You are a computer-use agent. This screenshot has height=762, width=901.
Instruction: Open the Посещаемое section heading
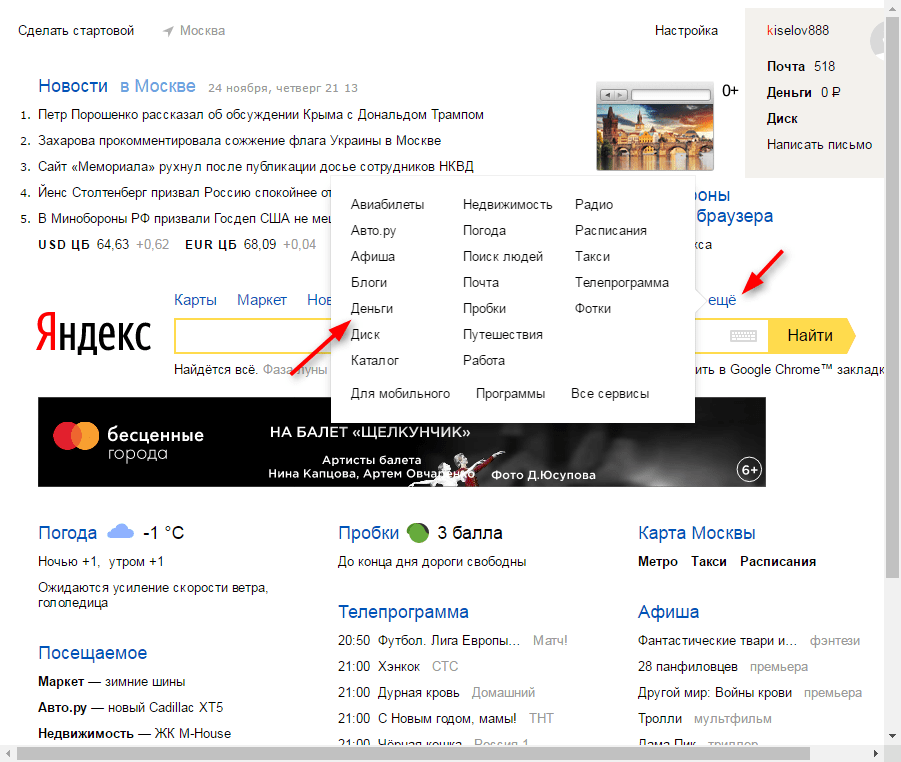(x=93, y=653)
